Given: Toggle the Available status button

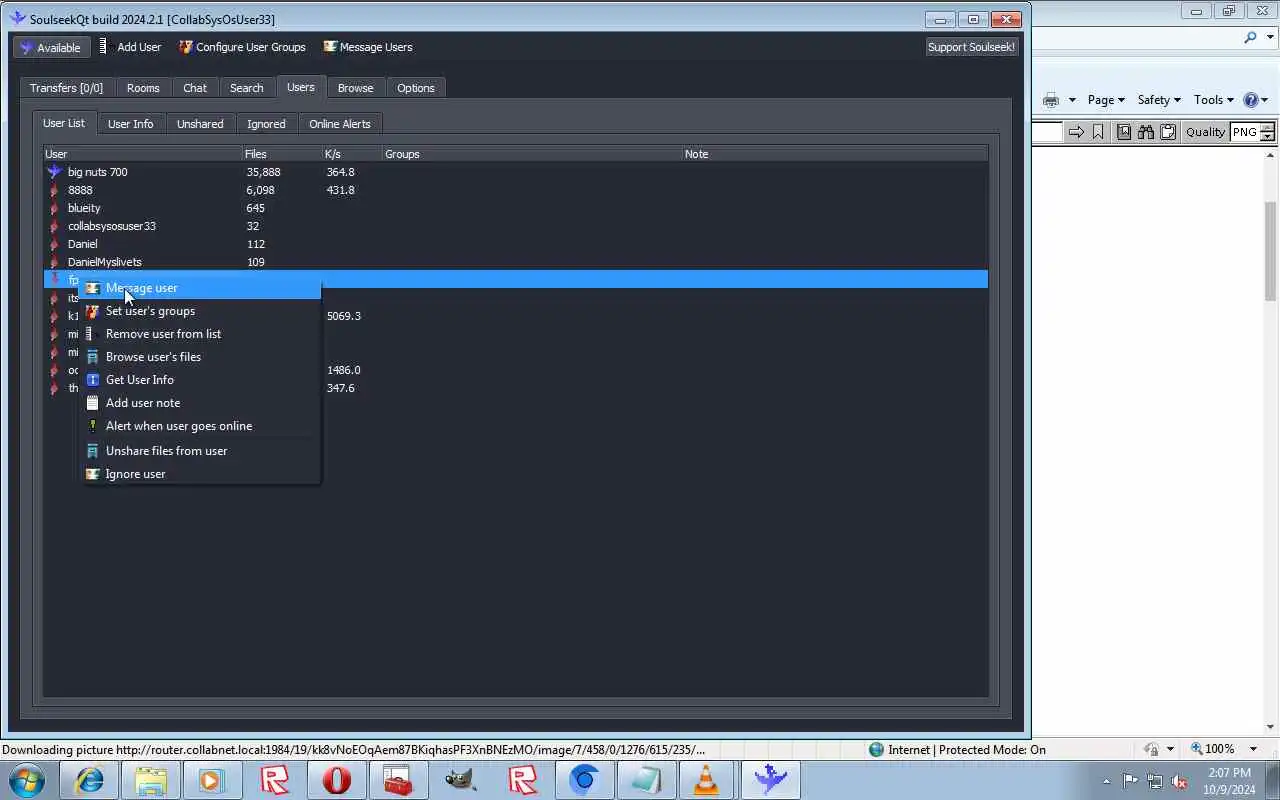Looking at the screenshot, I should click(51, 47).
